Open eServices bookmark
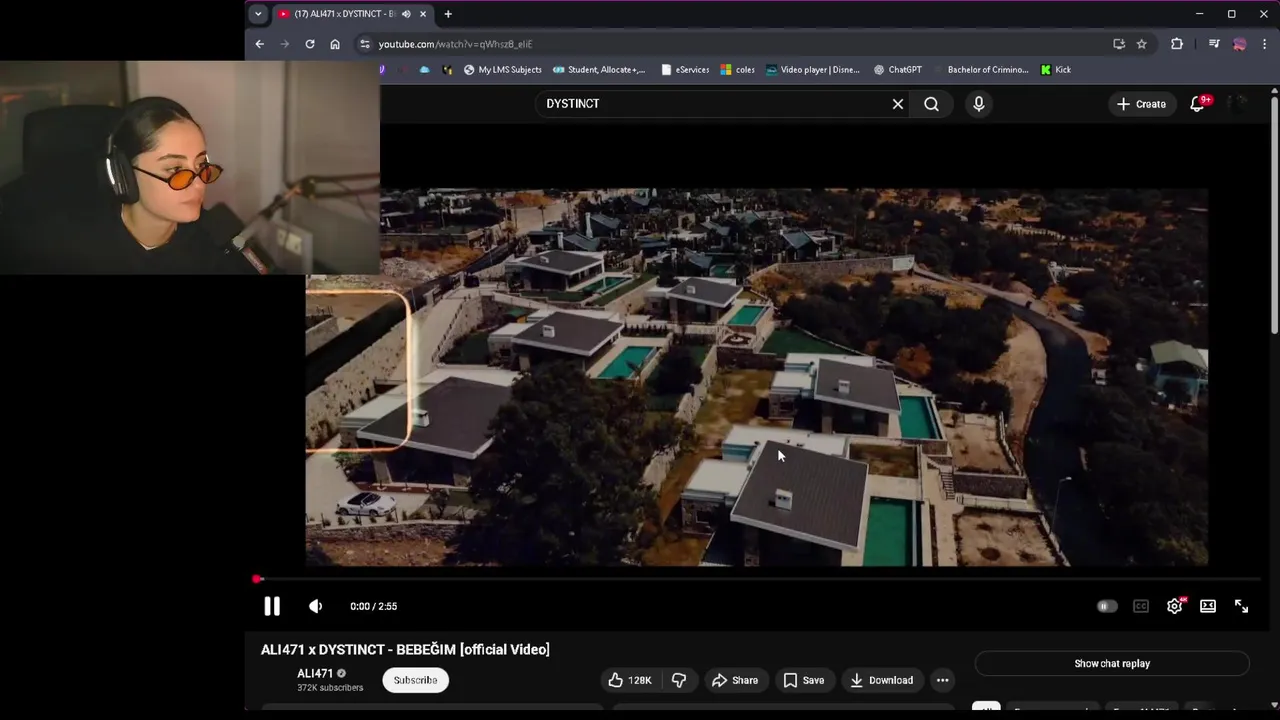The height and width of the screenshot is (720, 1280). coord(685,70)
